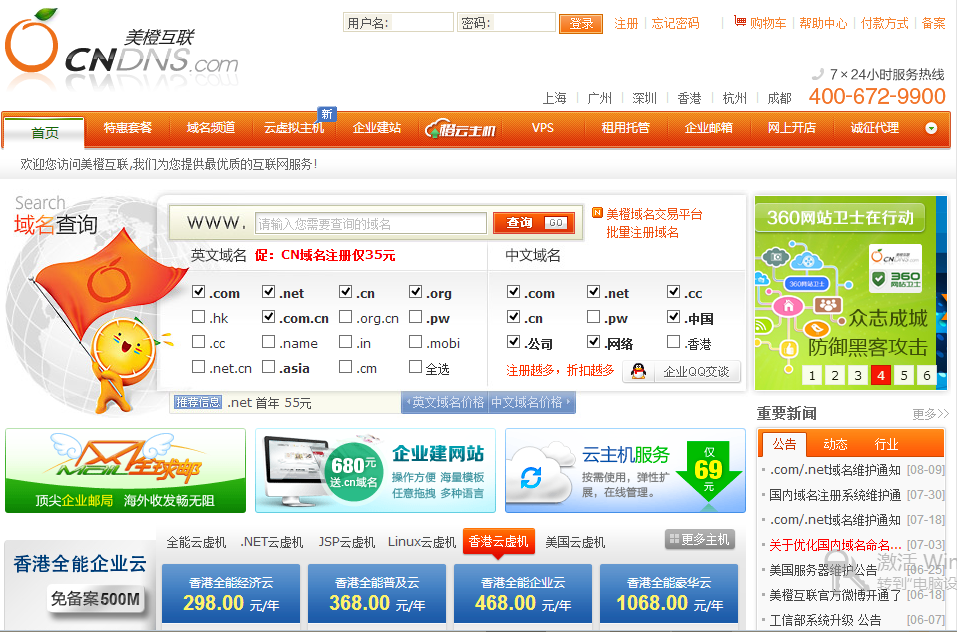Check the English .com domain box
This screenshot has height=632, width=957.
click(x=198, y=292)
